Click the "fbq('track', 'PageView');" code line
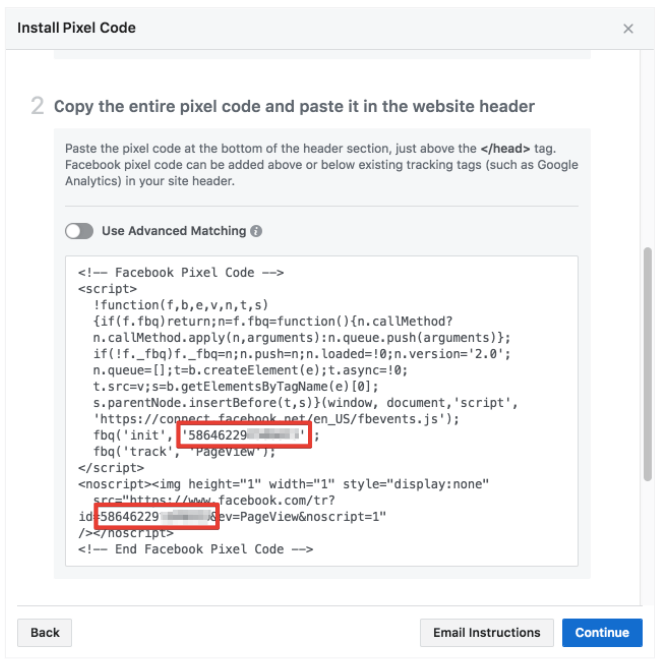Screen dimensions: 662x665 pos(184,452)
